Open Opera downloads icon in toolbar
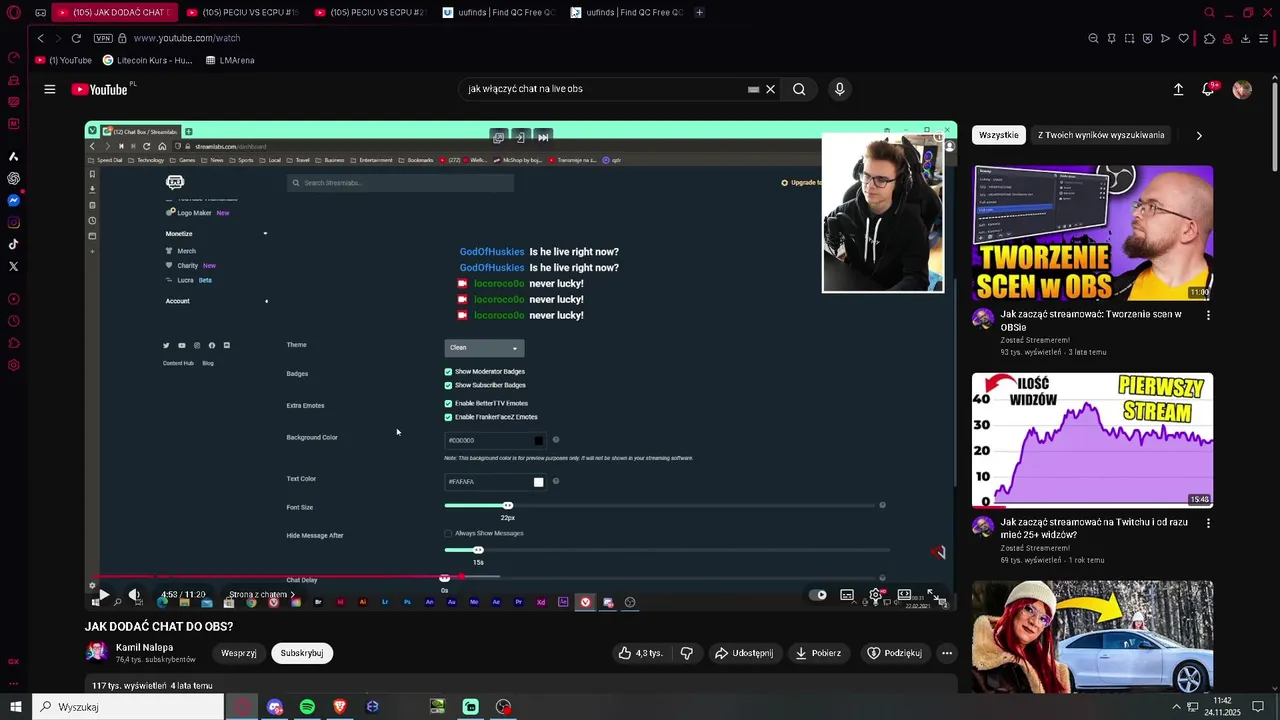This screenshot has width=1280, height=720. pos(1245,38)
